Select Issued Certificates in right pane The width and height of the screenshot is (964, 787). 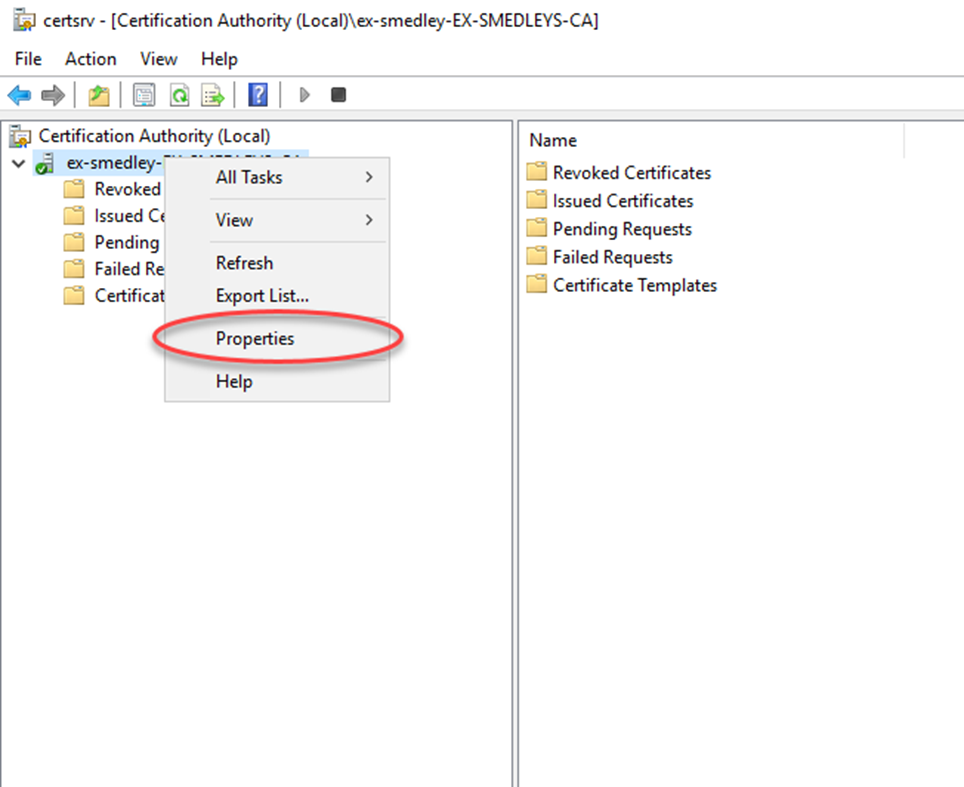click(x=622, y=201)
